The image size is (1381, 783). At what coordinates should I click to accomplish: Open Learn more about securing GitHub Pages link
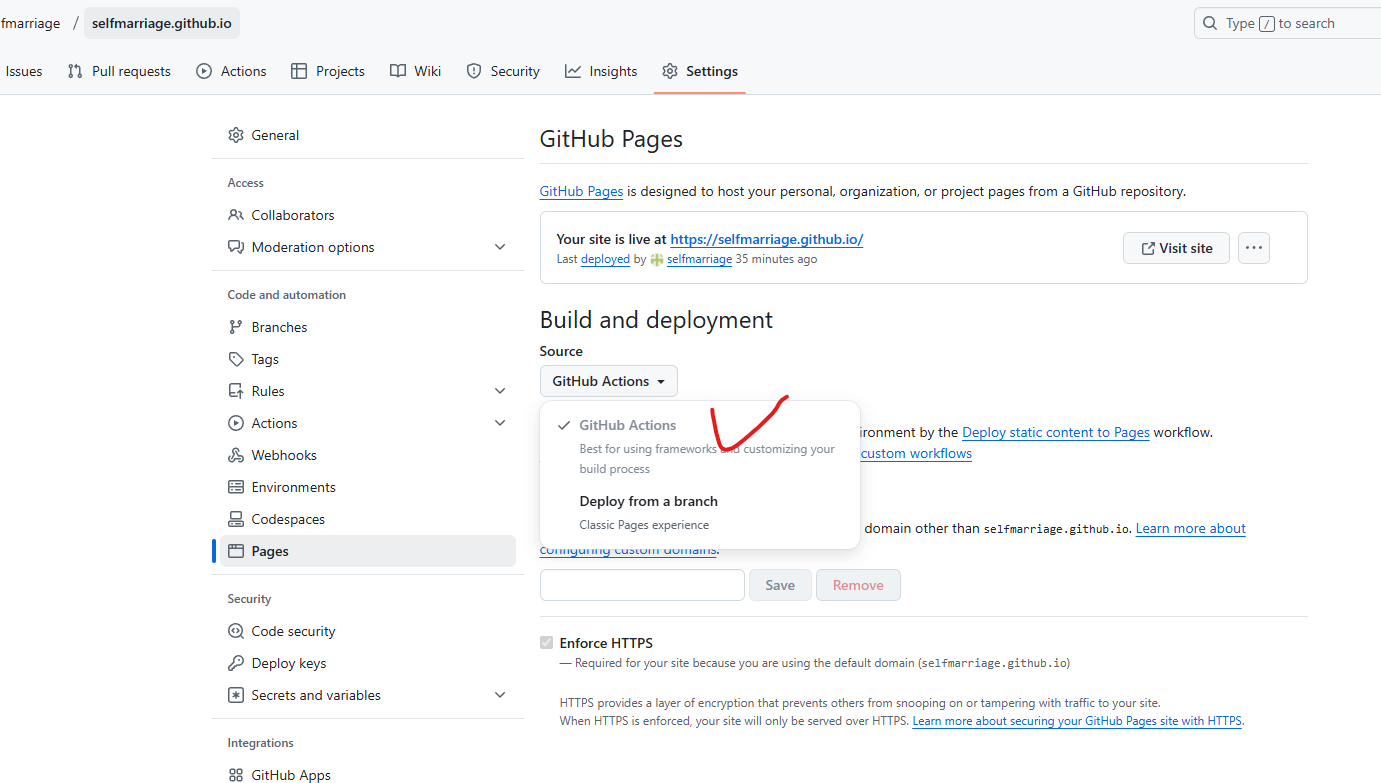pos(1077,721)
